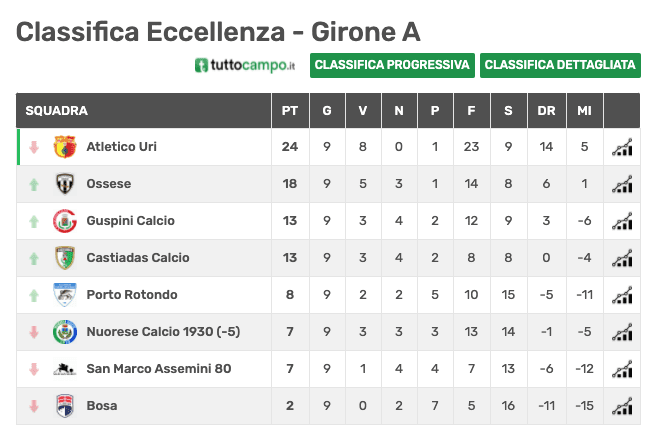The image size is (648, 428).
Task: Open chart icon for San Marco Assemini 80
Action: coord(622,369)
